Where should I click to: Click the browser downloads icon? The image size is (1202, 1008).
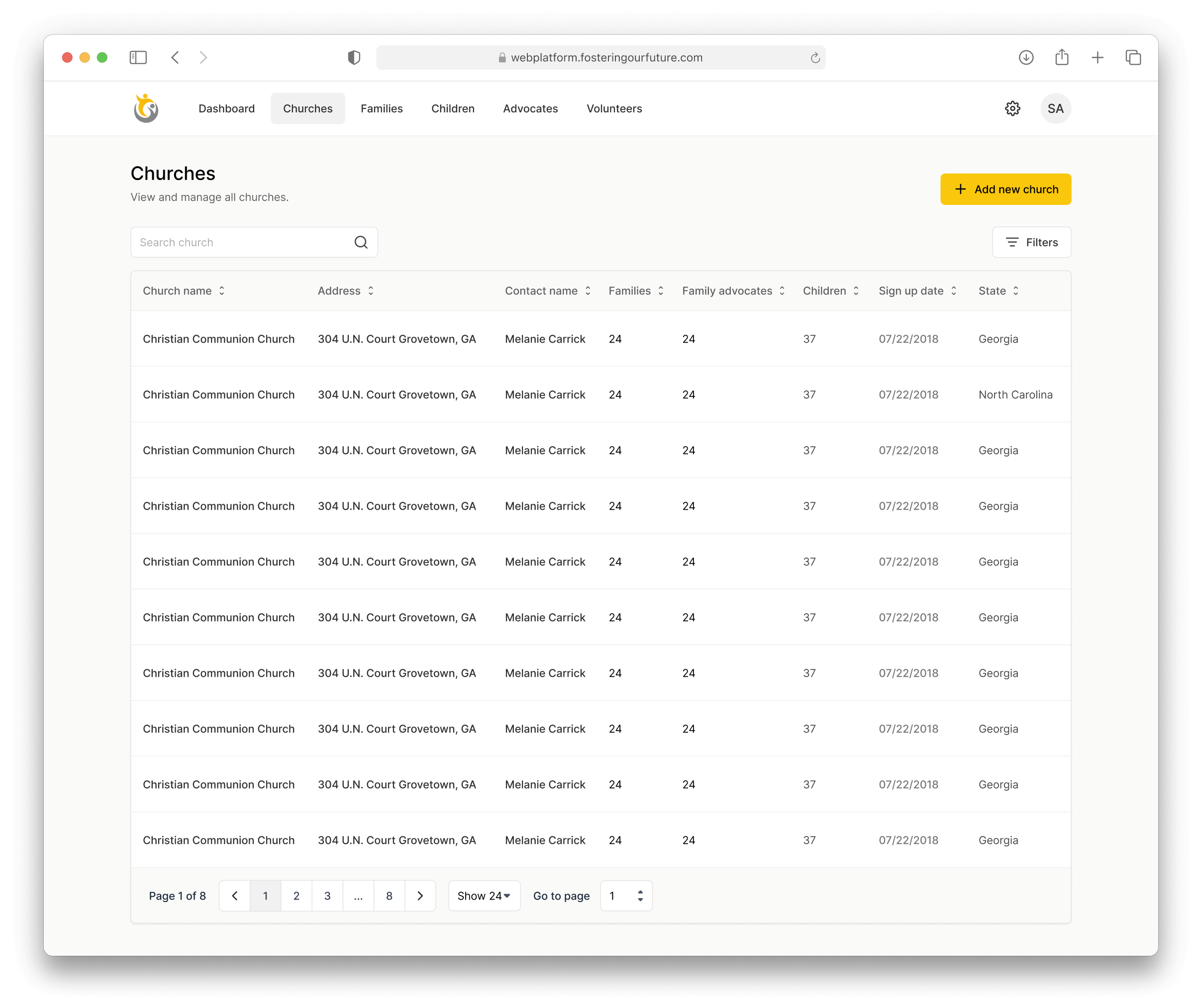1026,58
